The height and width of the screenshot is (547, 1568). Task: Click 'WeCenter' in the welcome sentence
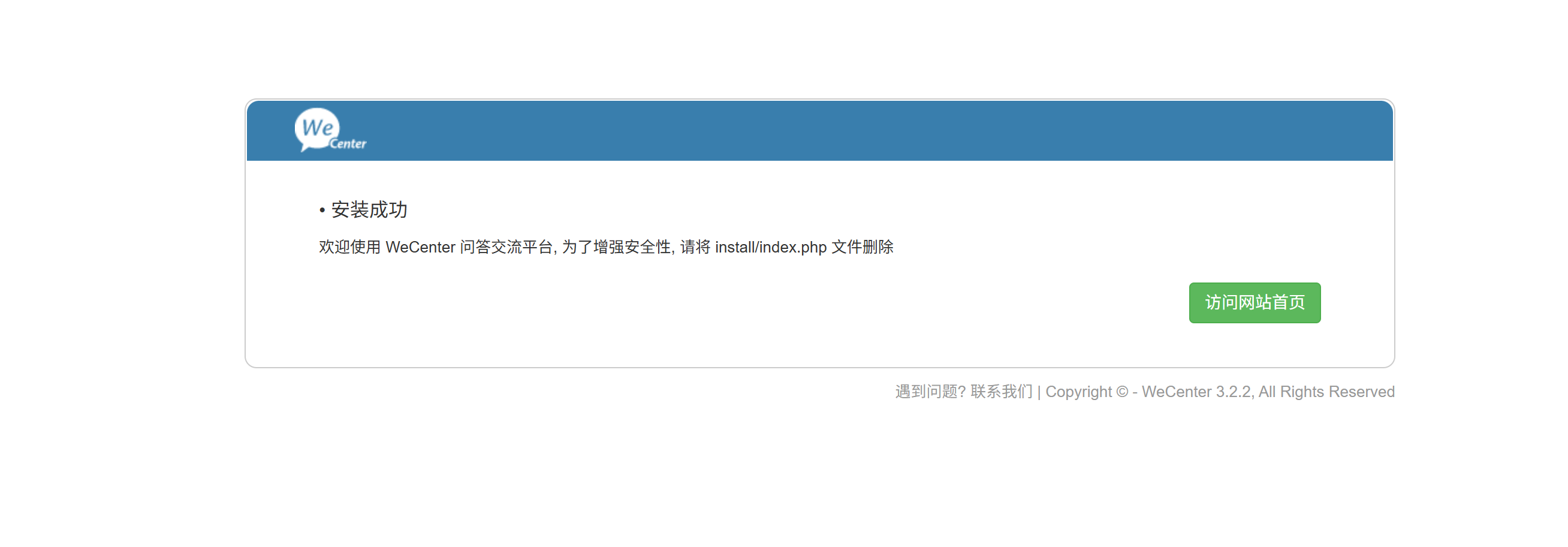click(420, 247)
